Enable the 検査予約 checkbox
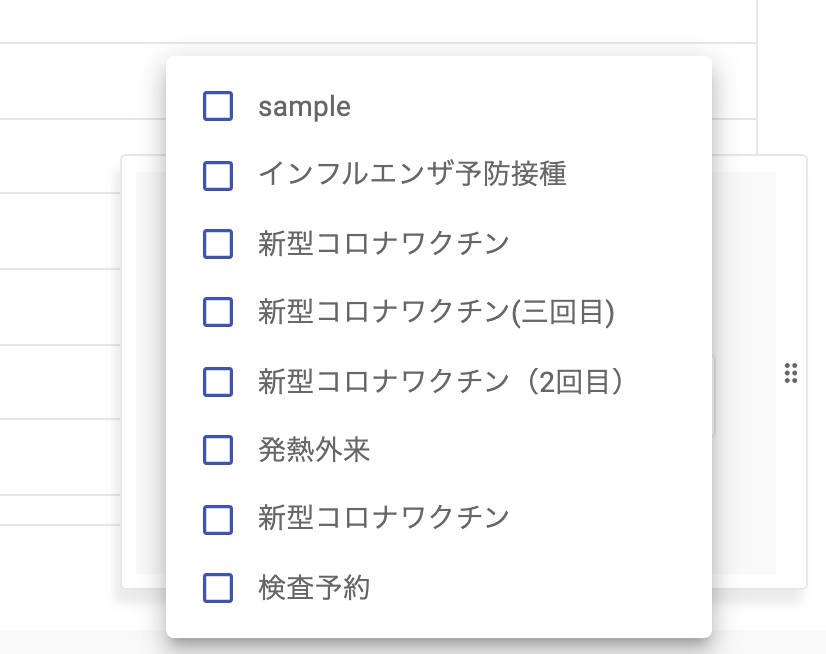 point(218,588)
